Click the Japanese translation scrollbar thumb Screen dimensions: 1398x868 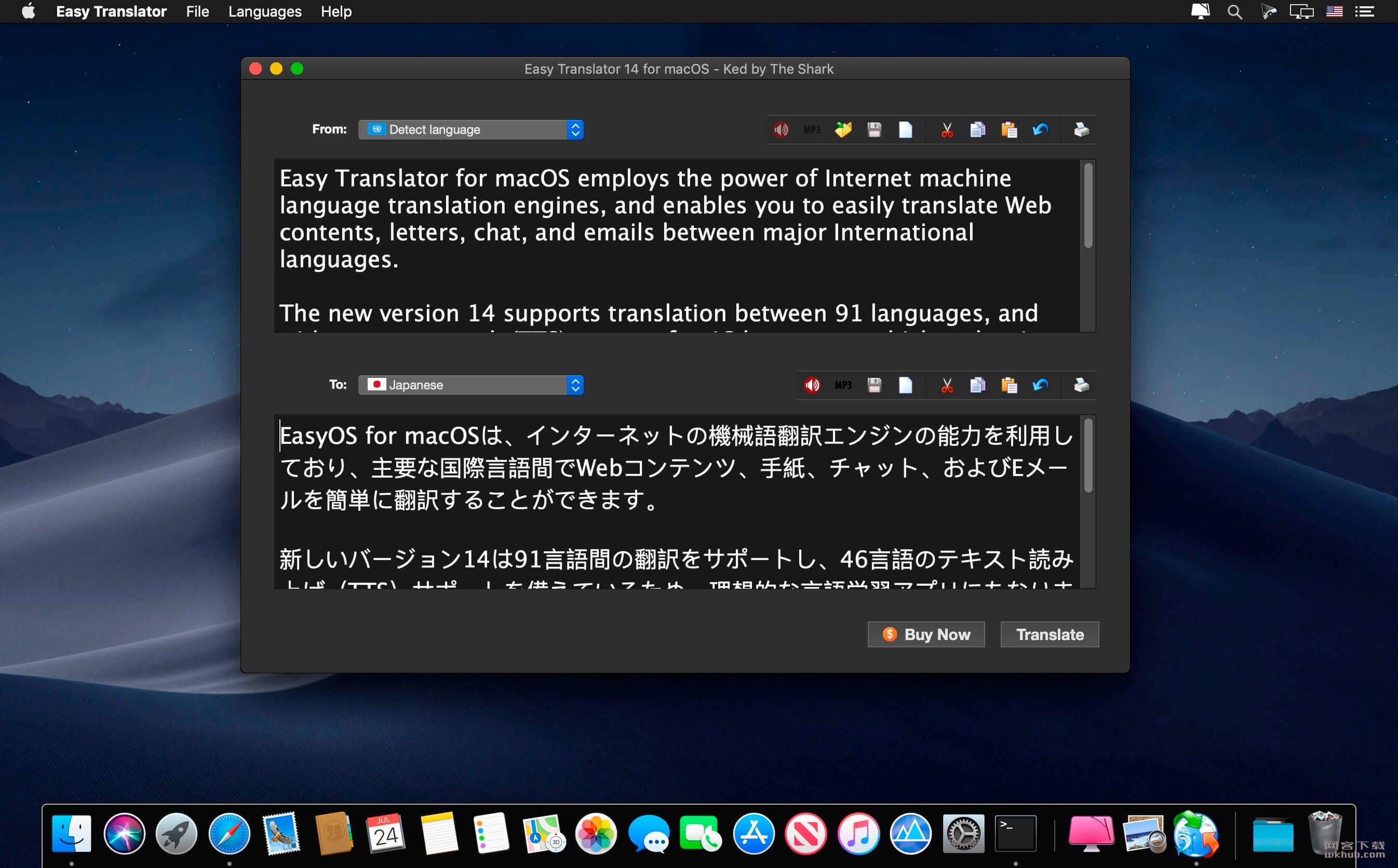[x=1088, y=455]
